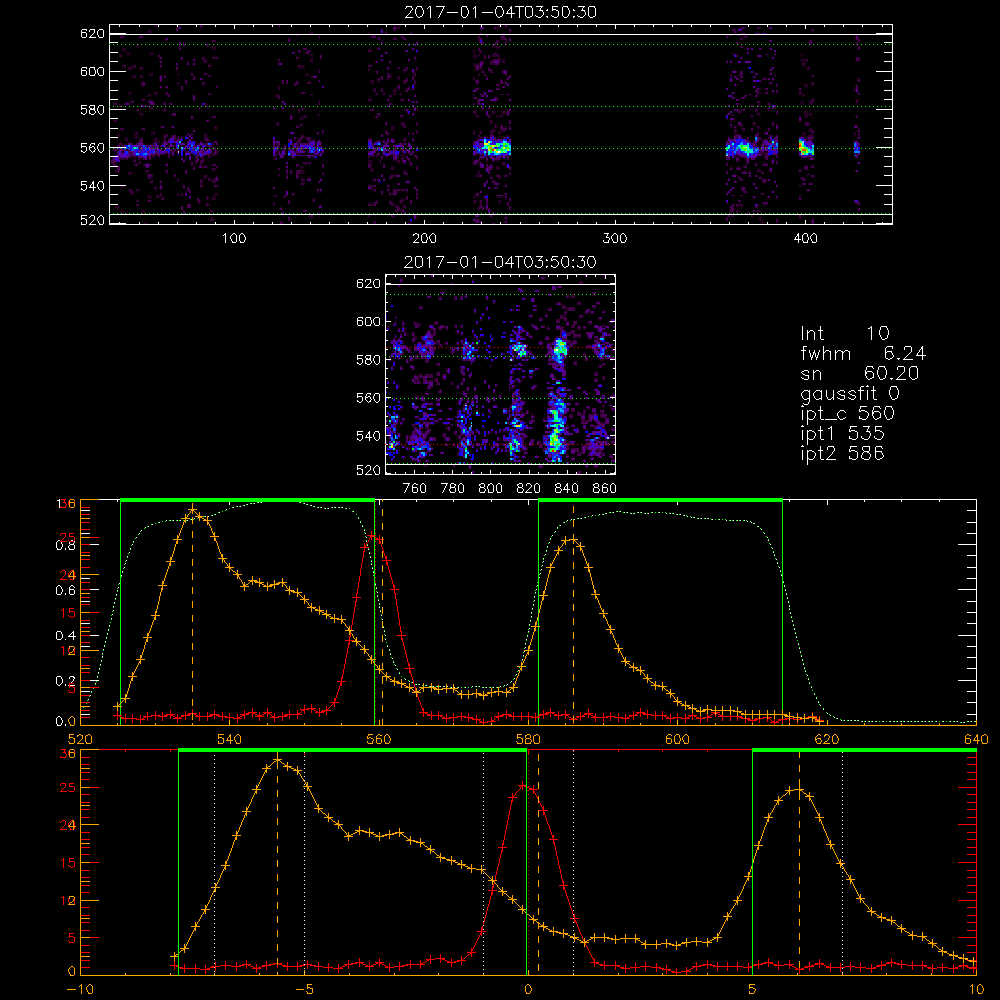Click x-axis label 10 on bottom plot
This screenshot has height=1000, width=1000.
click(x=976, y=990)
